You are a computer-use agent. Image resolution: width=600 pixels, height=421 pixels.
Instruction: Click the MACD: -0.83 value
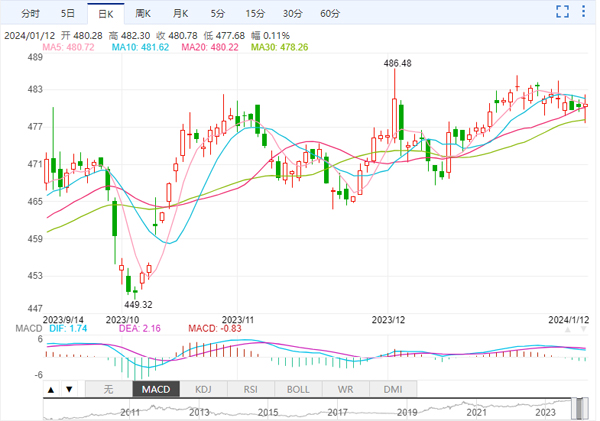point(215,328)
